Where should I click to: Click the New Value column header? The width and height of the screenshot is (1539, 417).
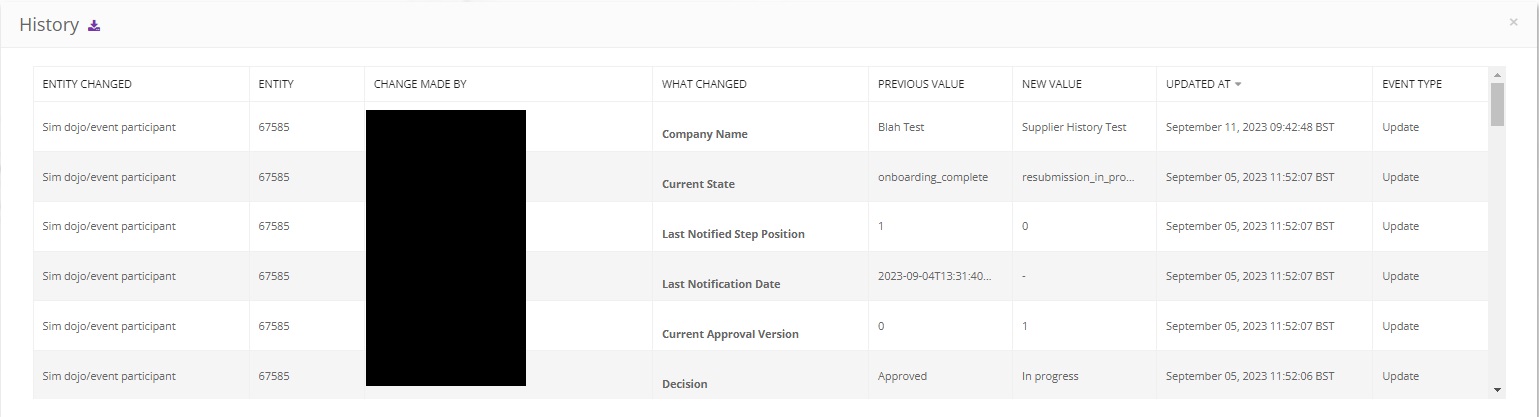(x=1052, y=84)
